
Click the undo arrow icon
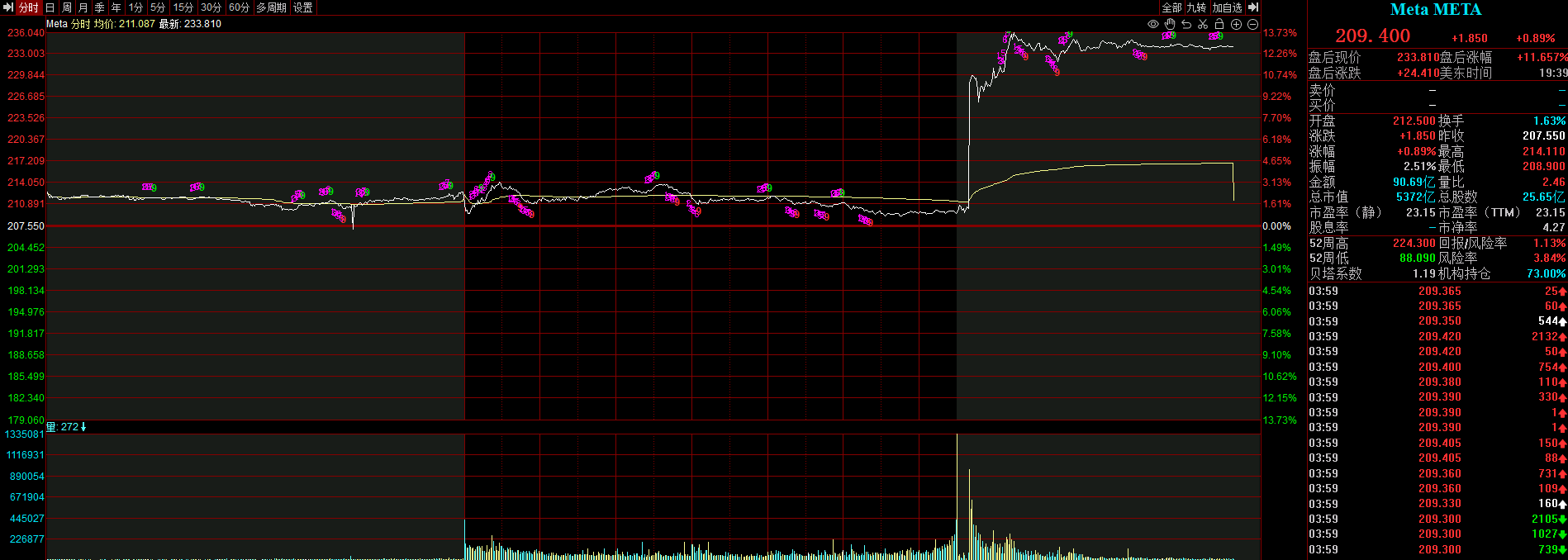(x=1186, y=24)
